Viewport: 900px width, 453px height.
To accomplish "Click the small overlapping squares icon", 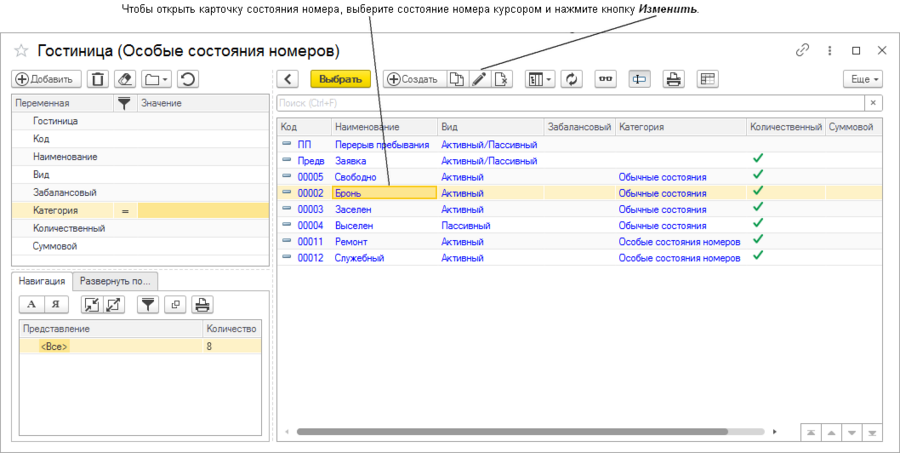I will coord(175,304).
